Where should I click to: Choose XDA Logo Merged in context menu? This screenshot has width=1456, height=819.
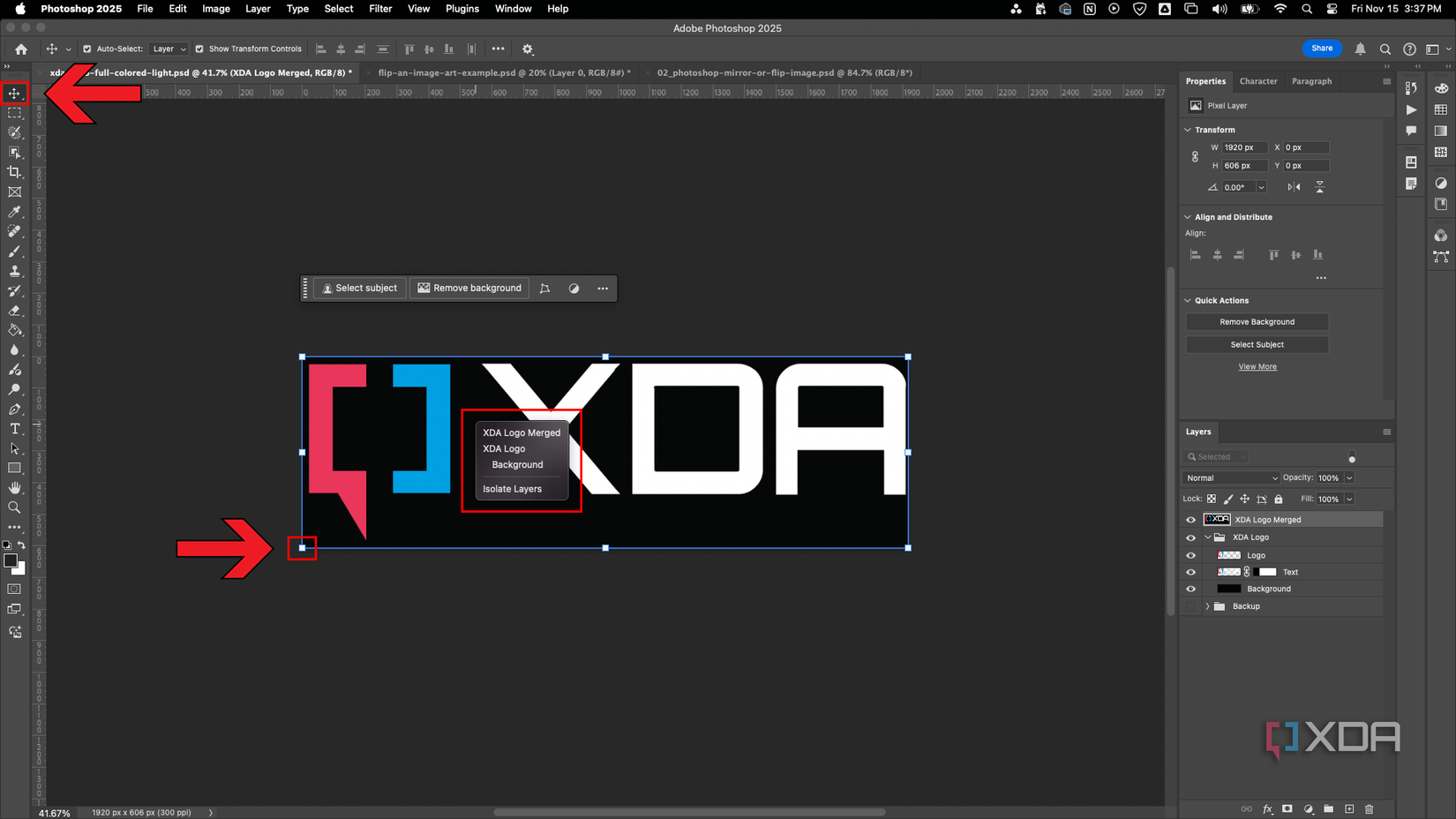point(522,433)
